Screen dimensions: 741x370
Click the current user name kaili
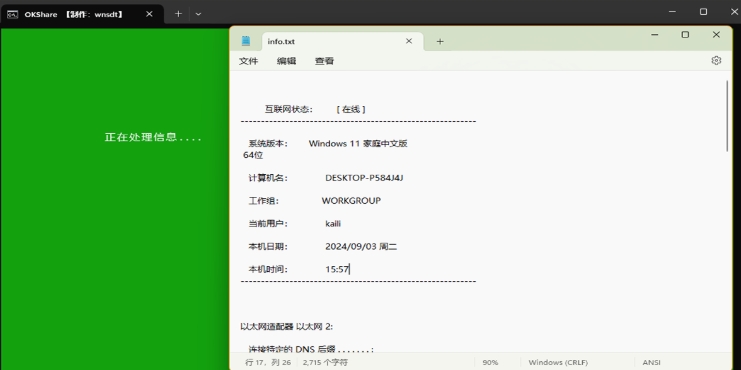333,224
